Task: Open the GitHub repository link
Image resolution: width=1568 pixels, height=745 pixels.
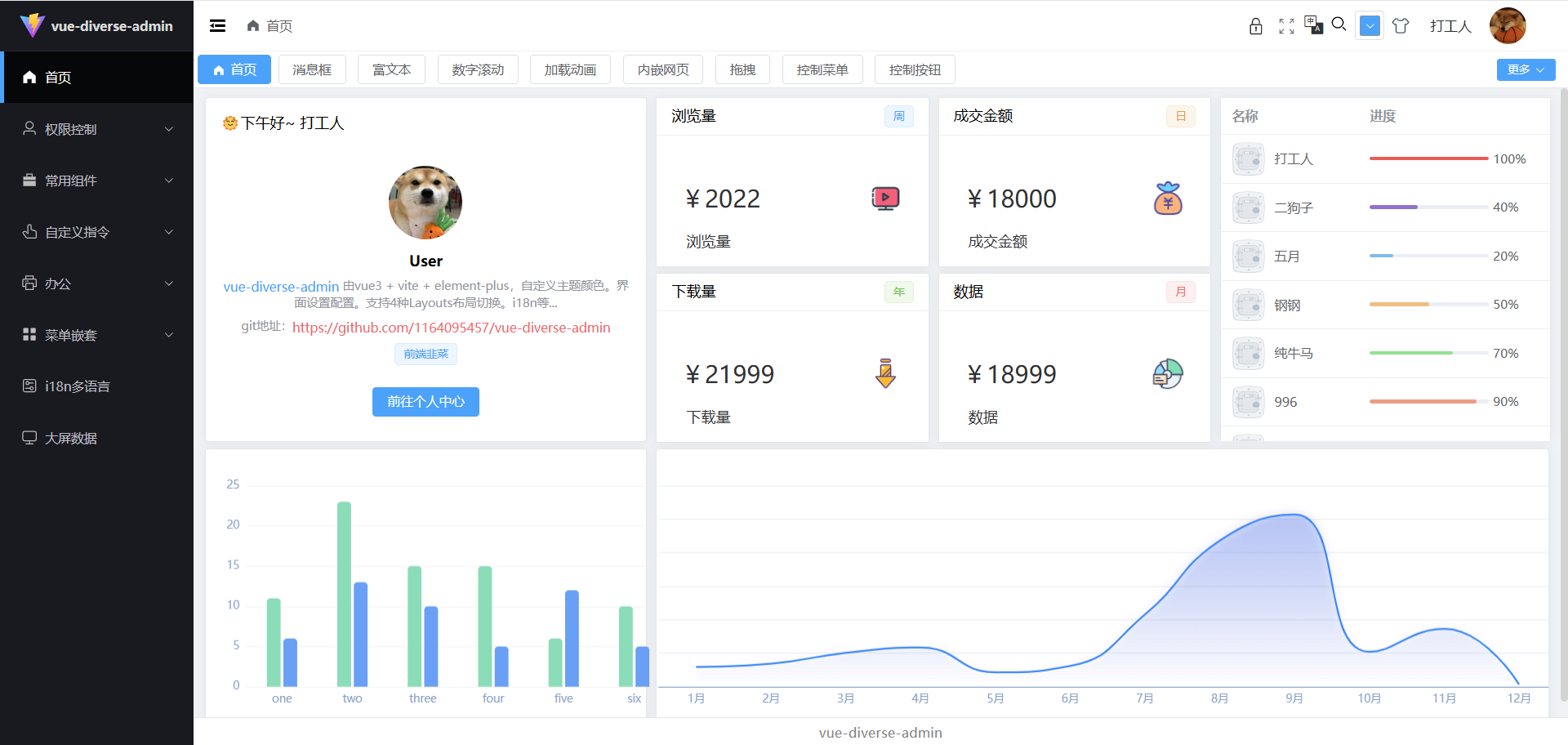Action: (451, 328)
